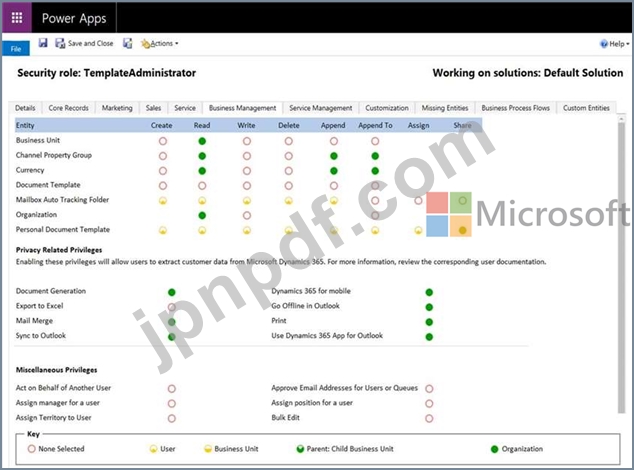Switch to the Details tab
The height and width of the screenshot is (470, 634).
[x=25, y=108]
